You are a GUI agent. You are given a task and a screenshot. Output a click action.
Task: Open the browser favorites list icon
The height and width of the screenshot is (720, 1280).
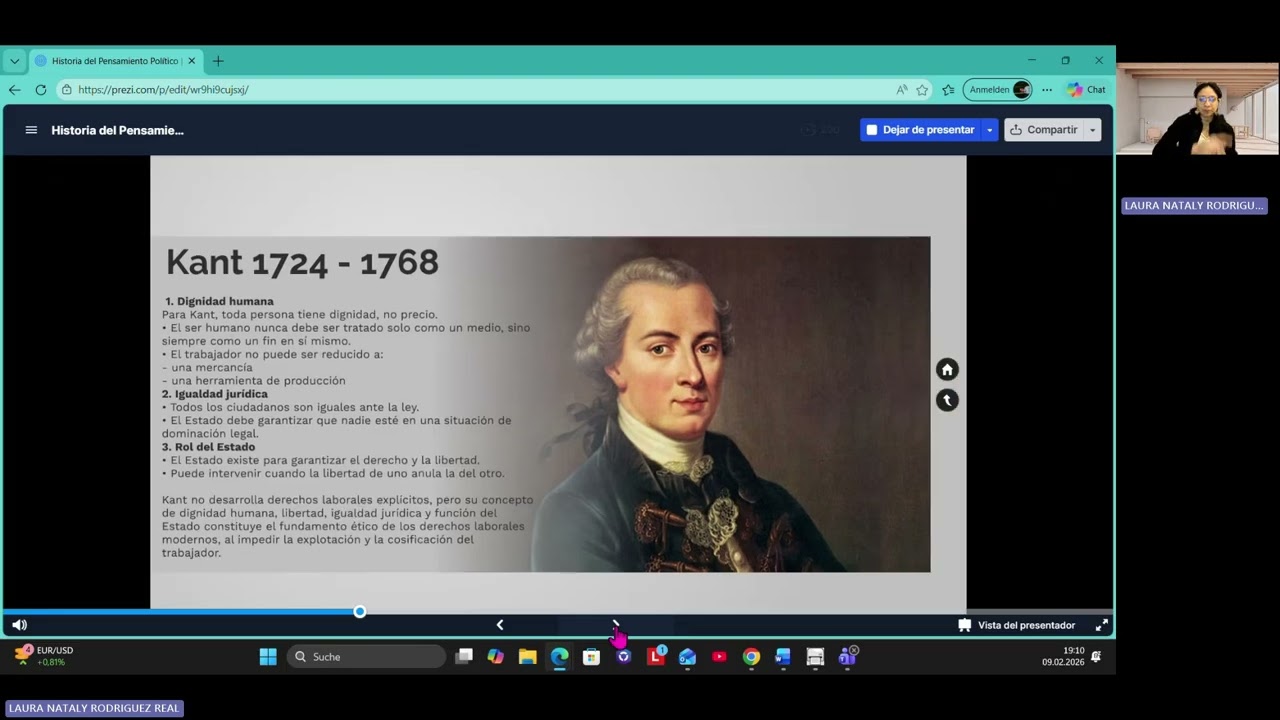[x=948, y=89]
